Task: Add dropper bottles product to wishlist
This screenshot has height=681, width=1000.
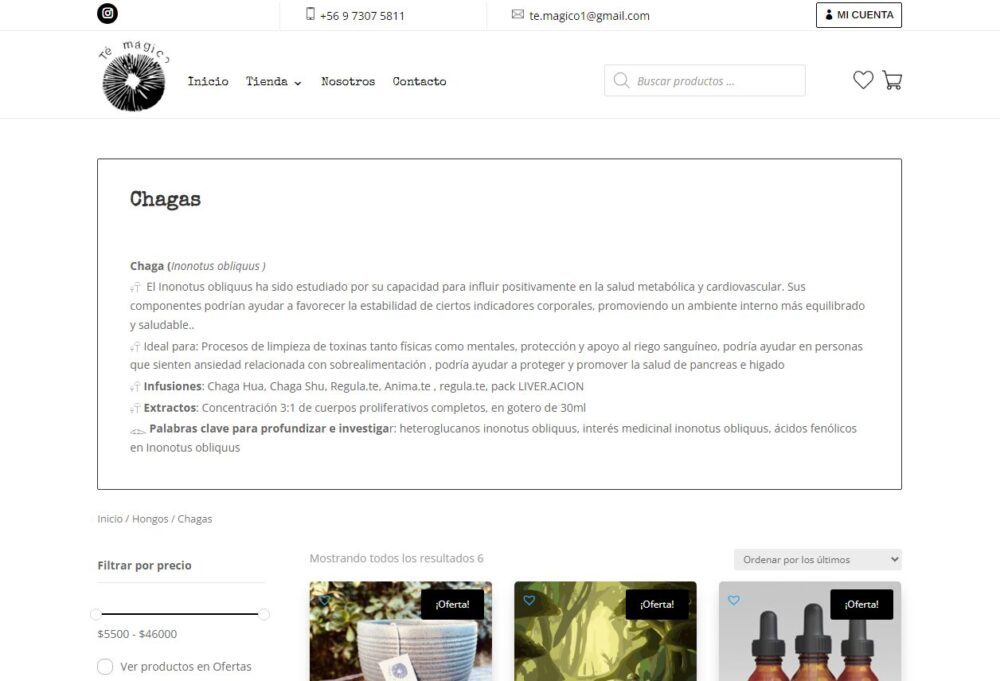Action: [733, 600]
